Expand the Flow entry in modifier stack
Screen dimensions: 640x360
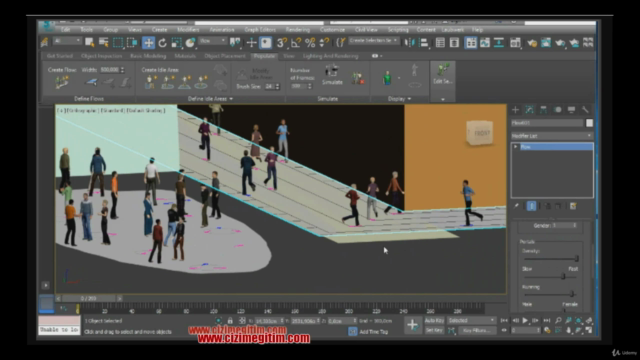pyautogui.click(x=516, y=147)
